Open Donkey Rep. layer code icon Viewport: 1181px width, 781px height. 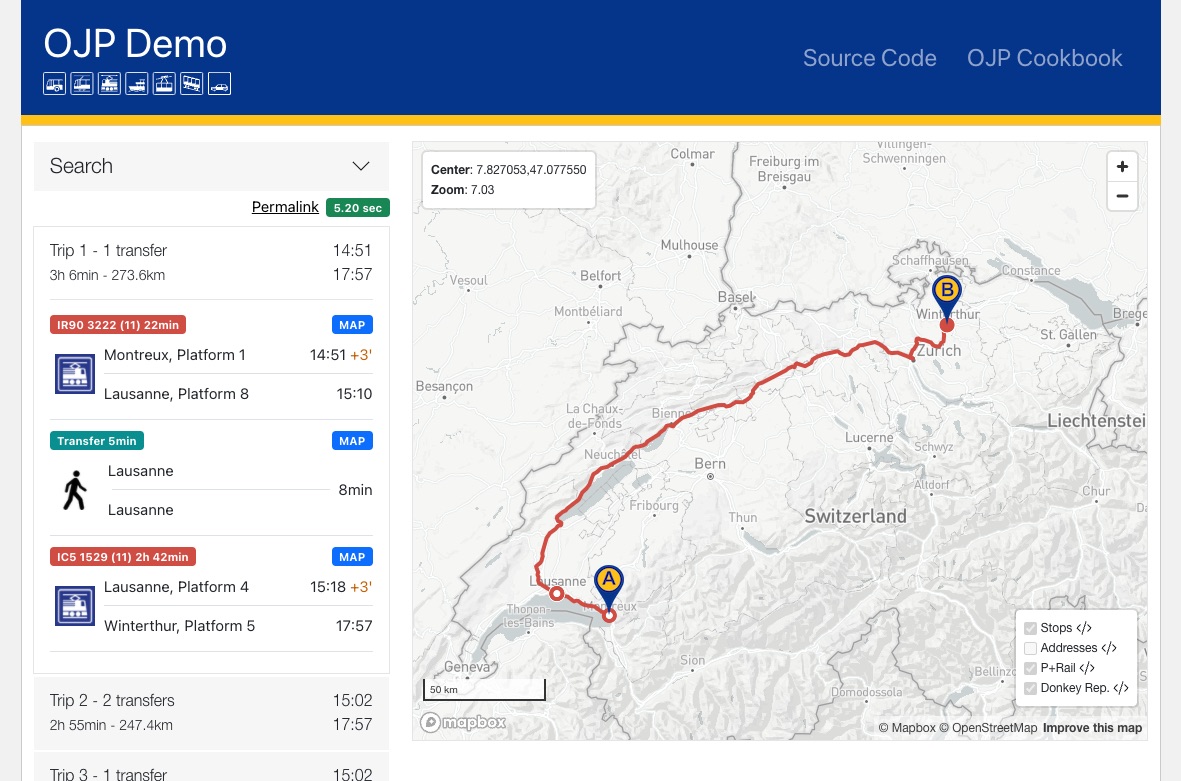point(1121,688)
